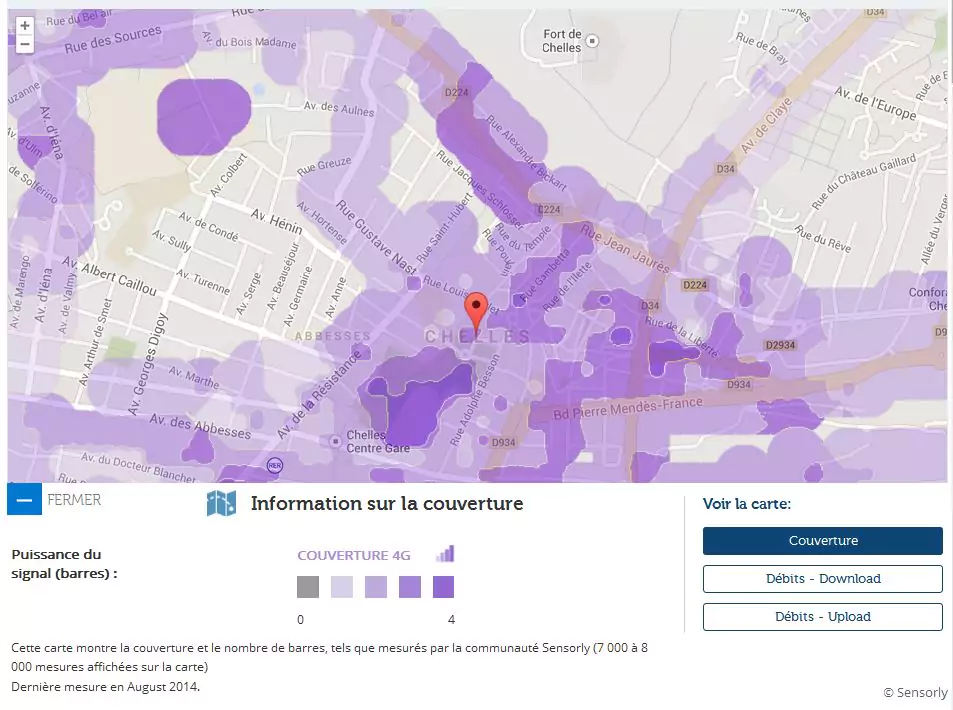The height and width of the screenshot is (710, 953).
Task: Click the D2934 road shield
Action: [x=778, y=345]
